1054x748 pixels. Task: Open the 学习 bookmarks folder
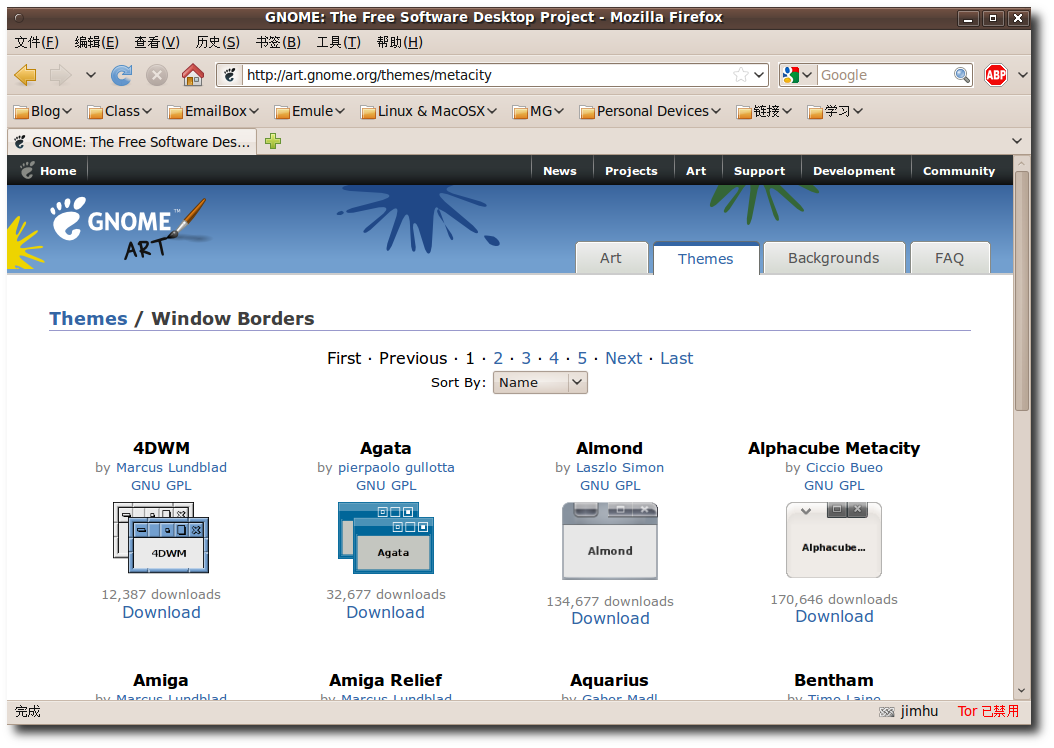[x=835, y=111]
